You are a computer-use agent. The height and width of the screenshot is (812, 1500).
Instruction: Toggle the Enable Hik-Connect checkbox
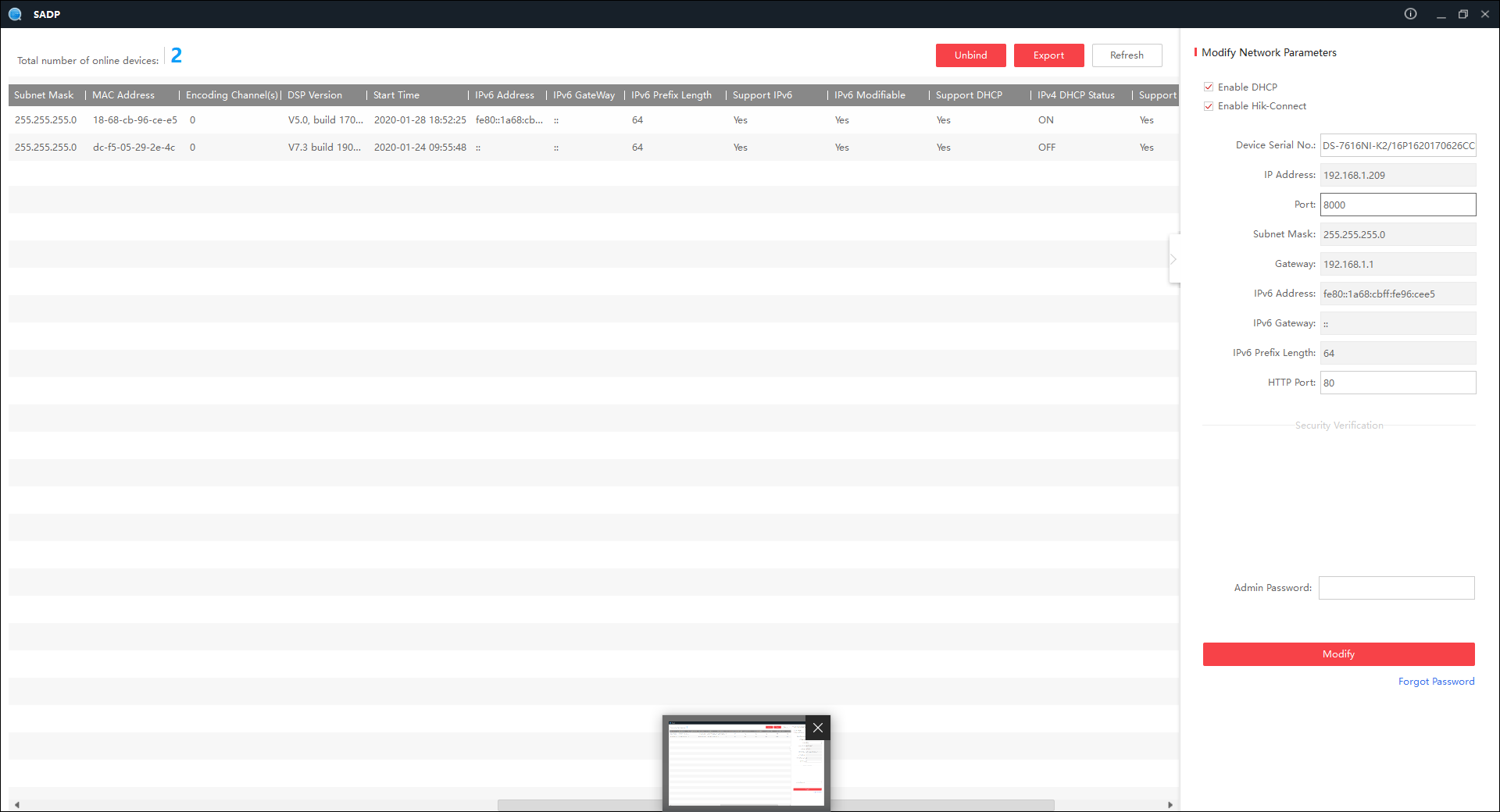click(1209, 106)
